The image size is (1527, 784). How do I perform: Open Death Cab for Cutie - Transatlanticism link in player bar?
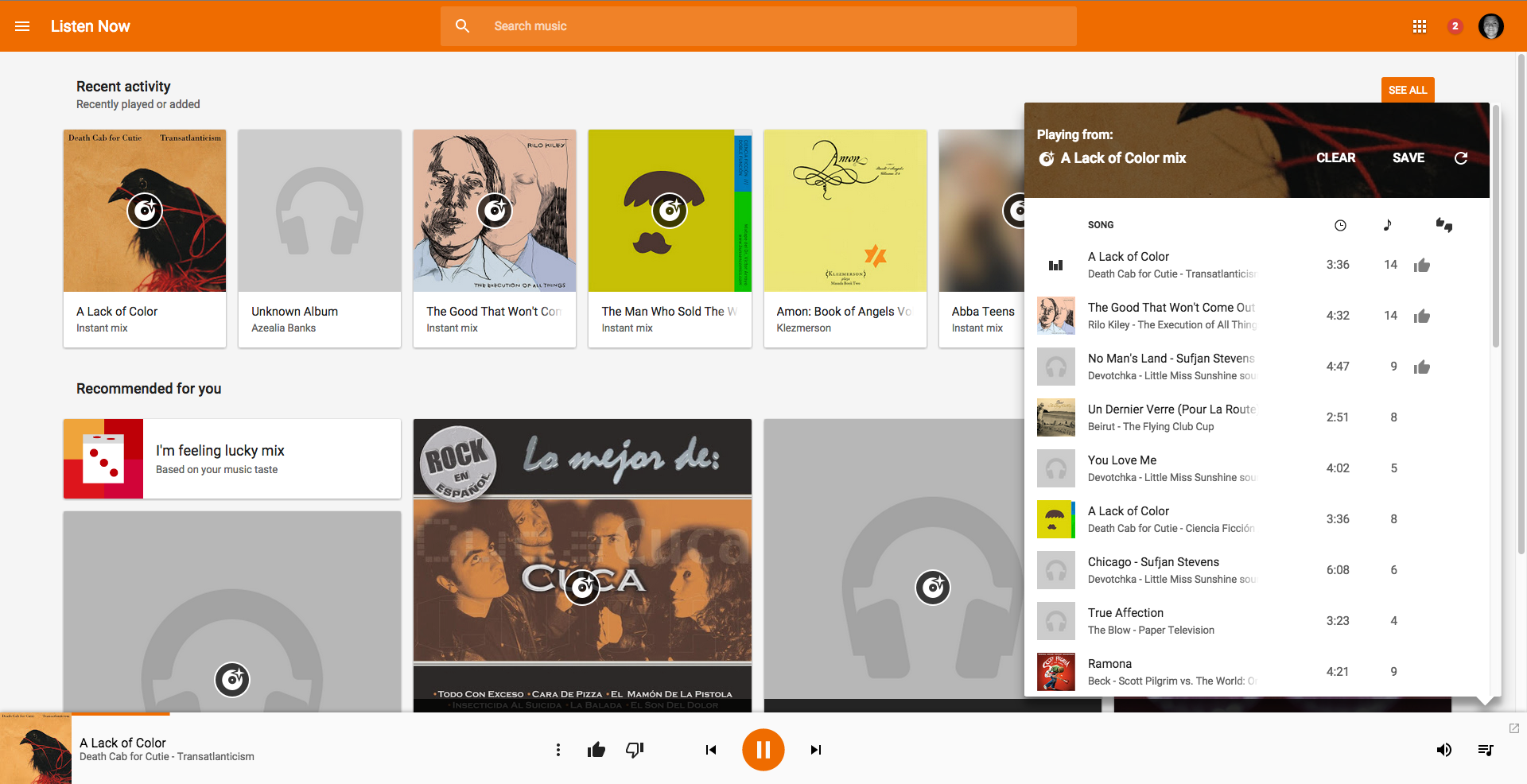(x=167, y=757)
